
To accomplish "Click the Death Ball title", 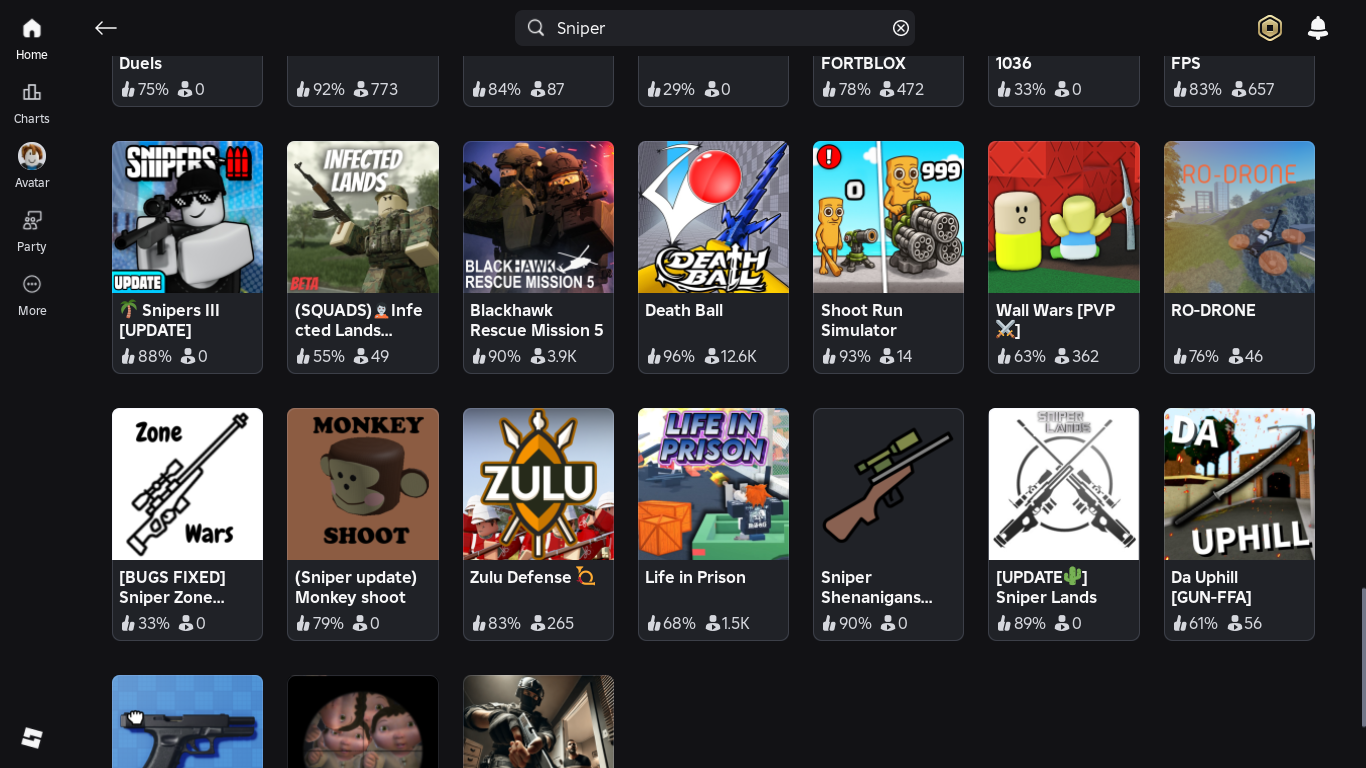I will click(x=684, y=310).
